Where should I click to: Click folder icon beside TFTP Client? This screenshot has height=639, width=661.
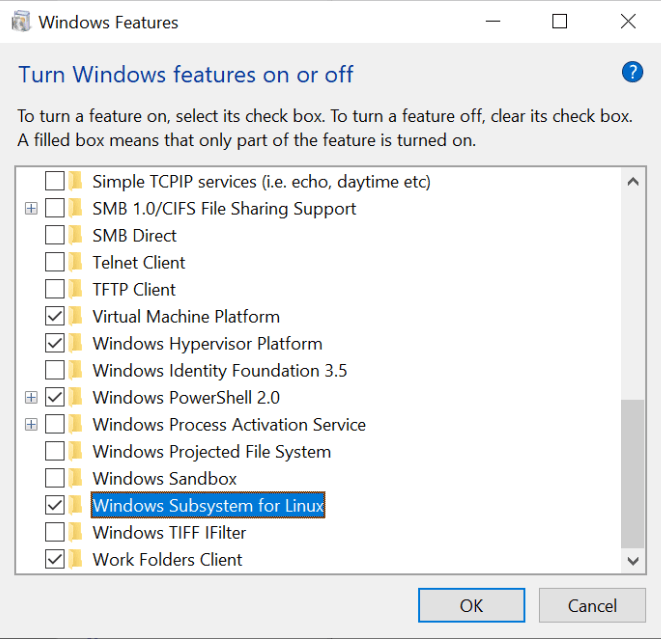[76, 290]
